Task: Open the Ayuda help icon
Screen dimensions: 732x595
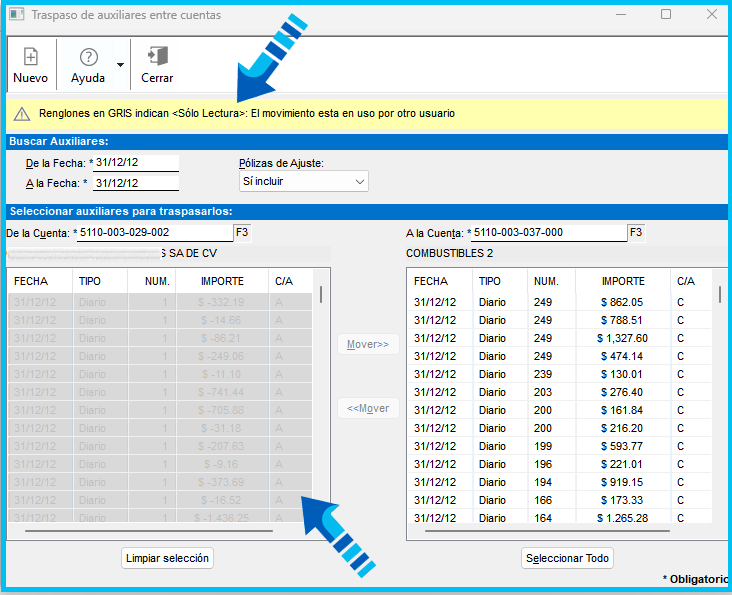Action: (x=88, y=58)
